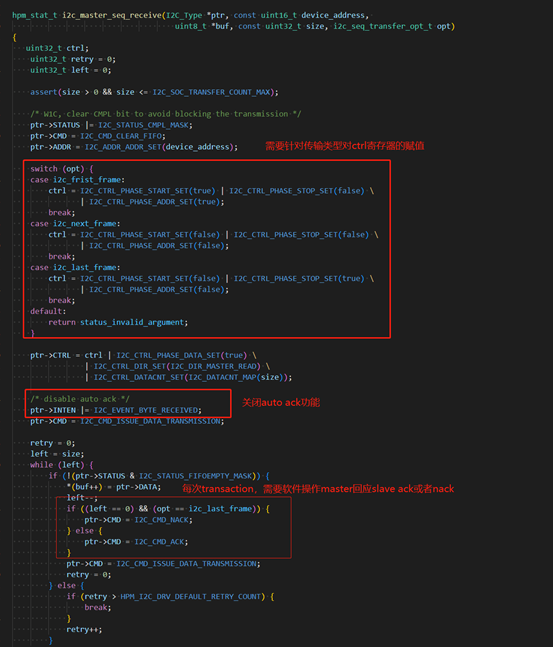Image resolution: width=553 pixels, height=647 pixels.
Task: Click the function name i2c_master_seq_receive
Action: coord(112,15)
